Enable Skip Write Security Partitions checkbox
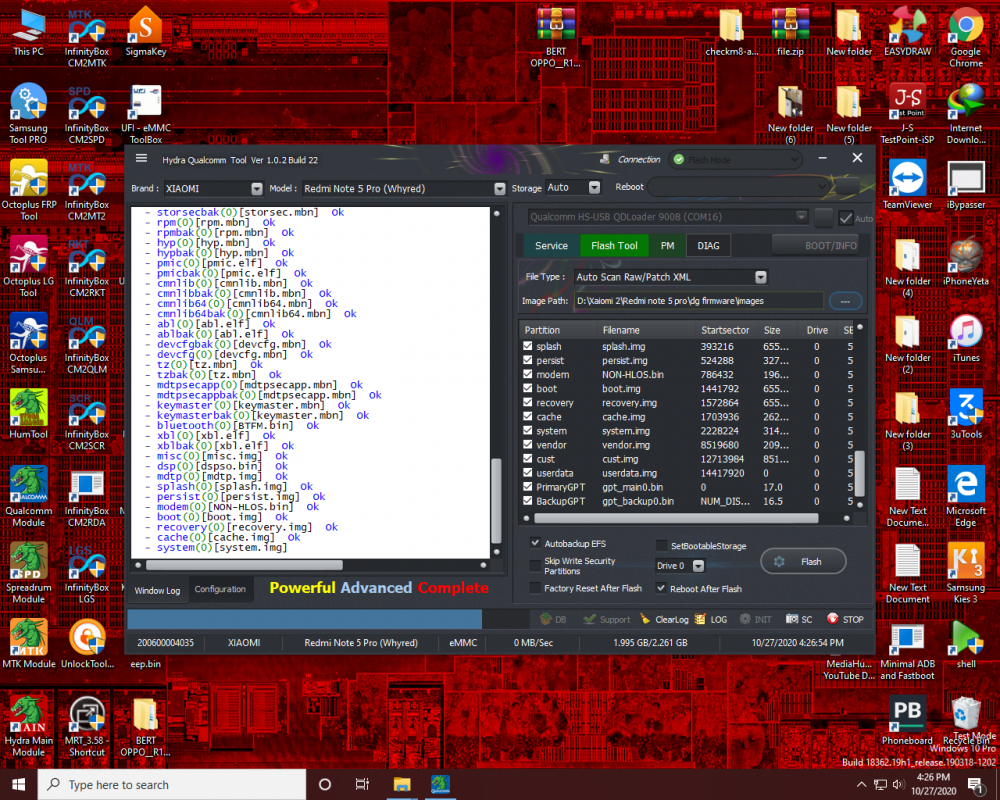The height and width of the screenshot is (800, 1000). tap(535, 565)
